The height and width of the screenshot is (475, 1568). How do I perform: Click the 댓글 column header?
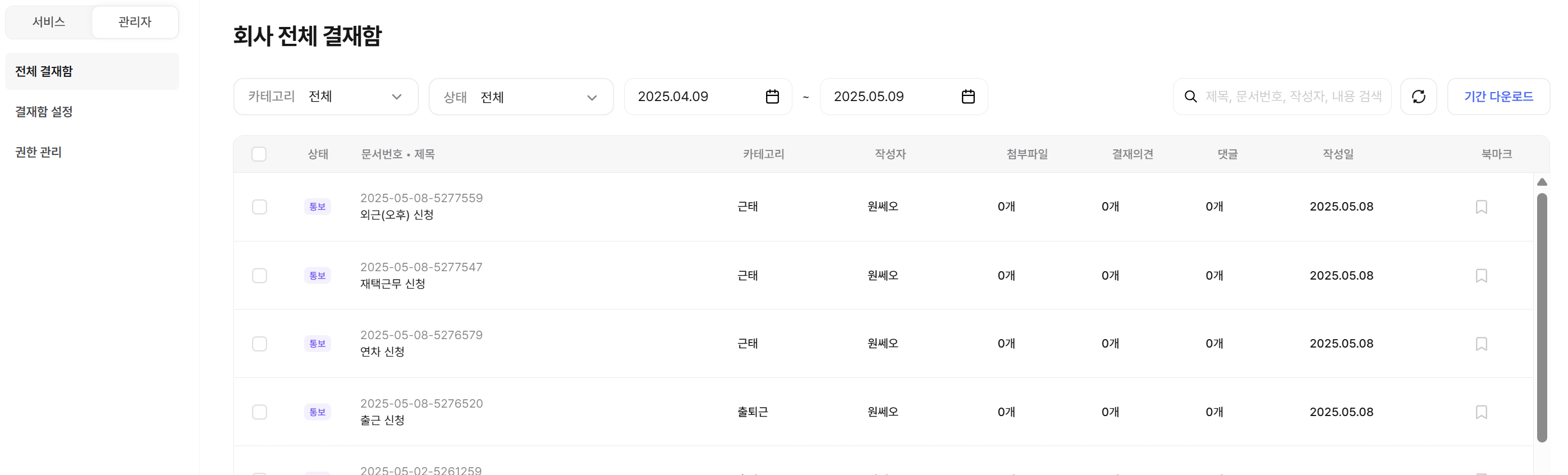(x=1227, y=154)
